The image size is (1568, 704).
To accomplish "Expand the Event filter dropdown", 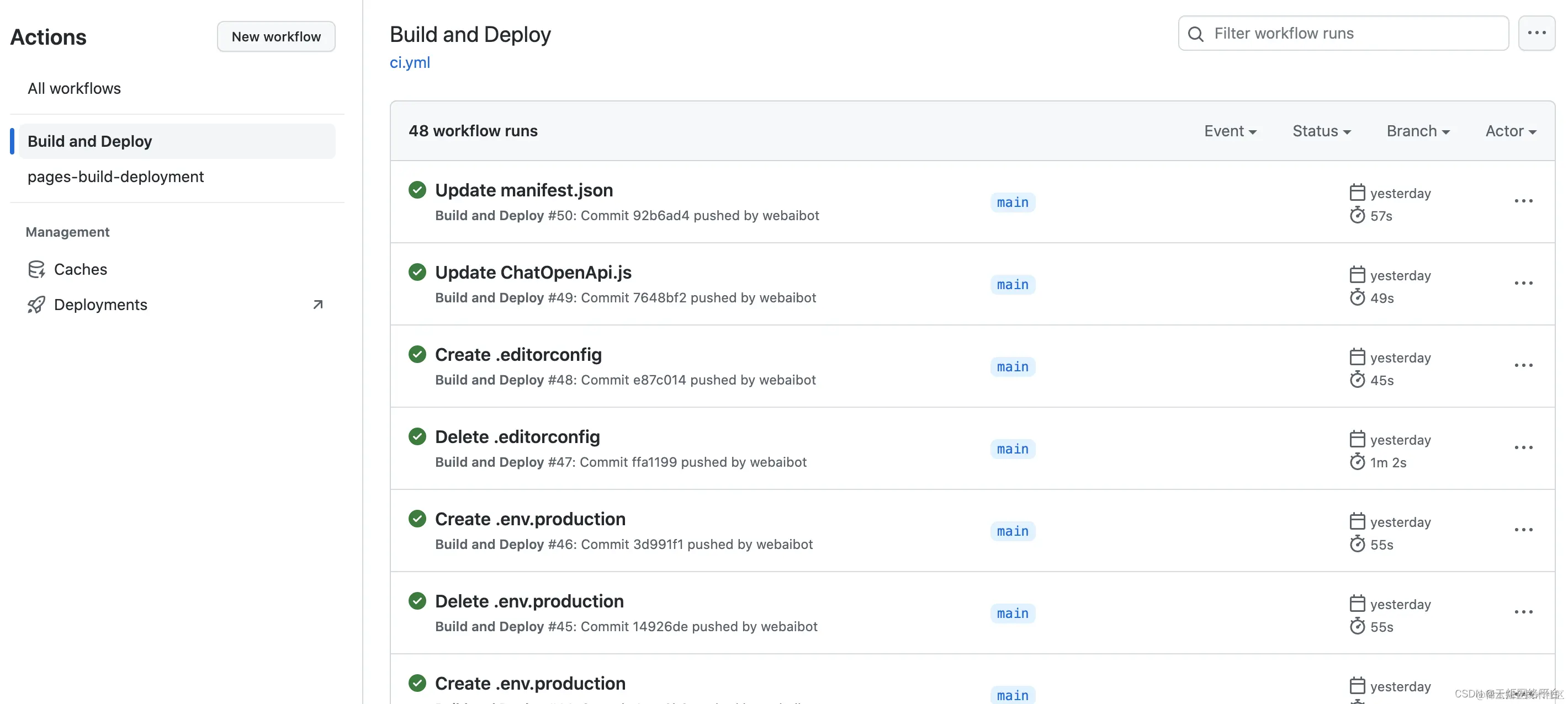I will click(x=1230, y=131).
